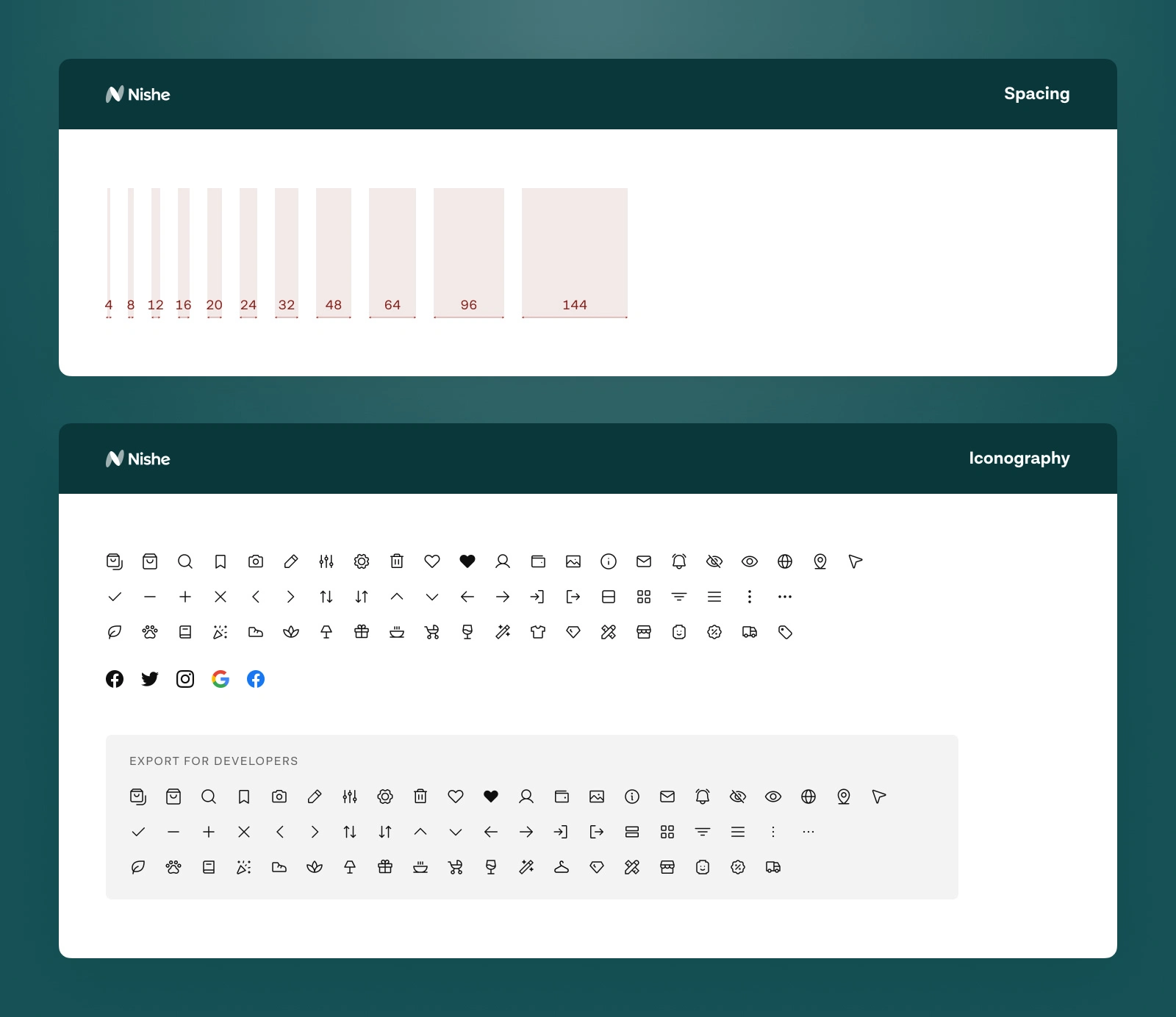This screenshot has width=1176, height=1017.
Task: Click the Spacing header title
Action: 1036,94
